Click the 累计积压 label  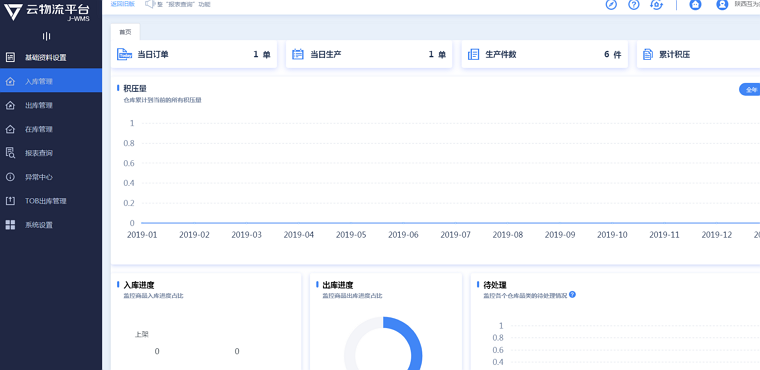675,54
